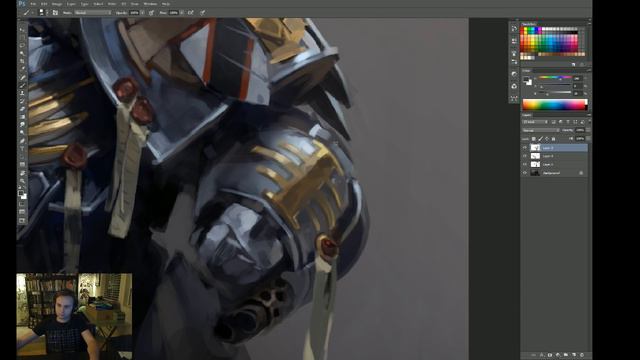Select the Lasso tool
Viewport: 640px width, 360px height.
click(22, 45)
